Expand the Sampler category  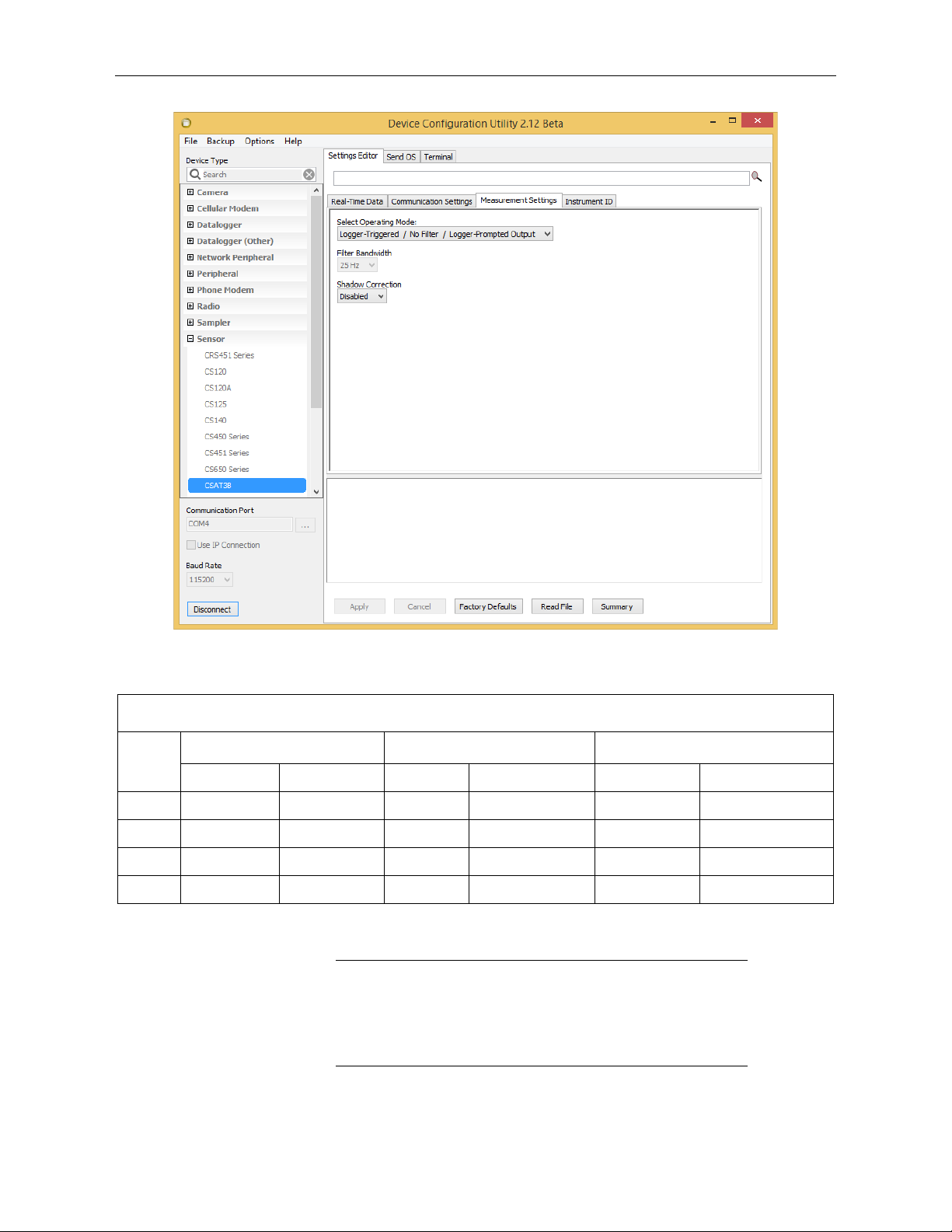click(x=190, y=323)
